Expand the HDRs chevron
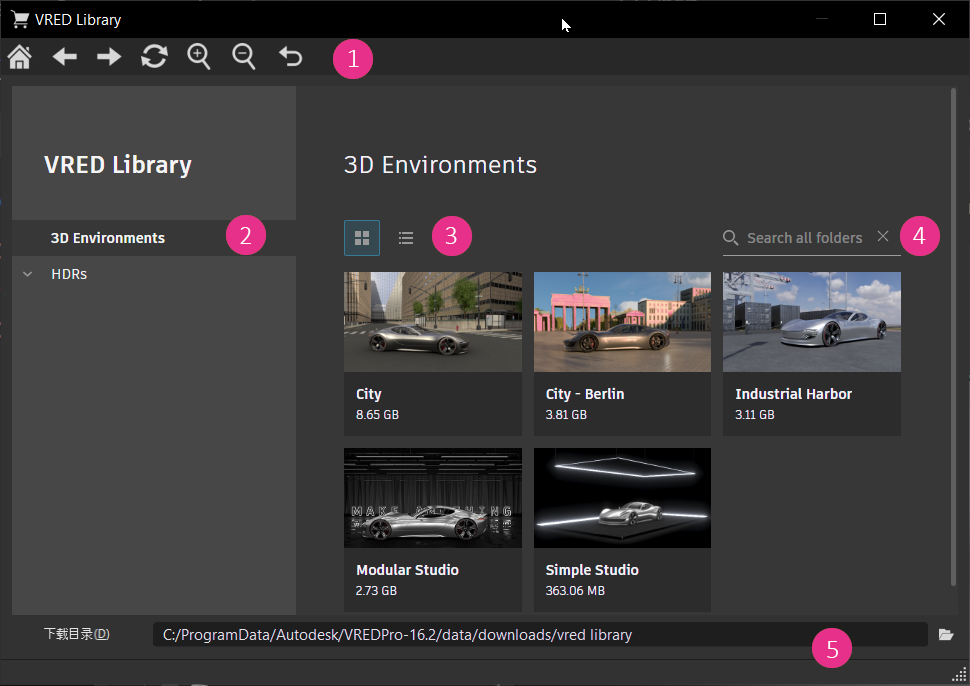 click(x=27, y=274)
